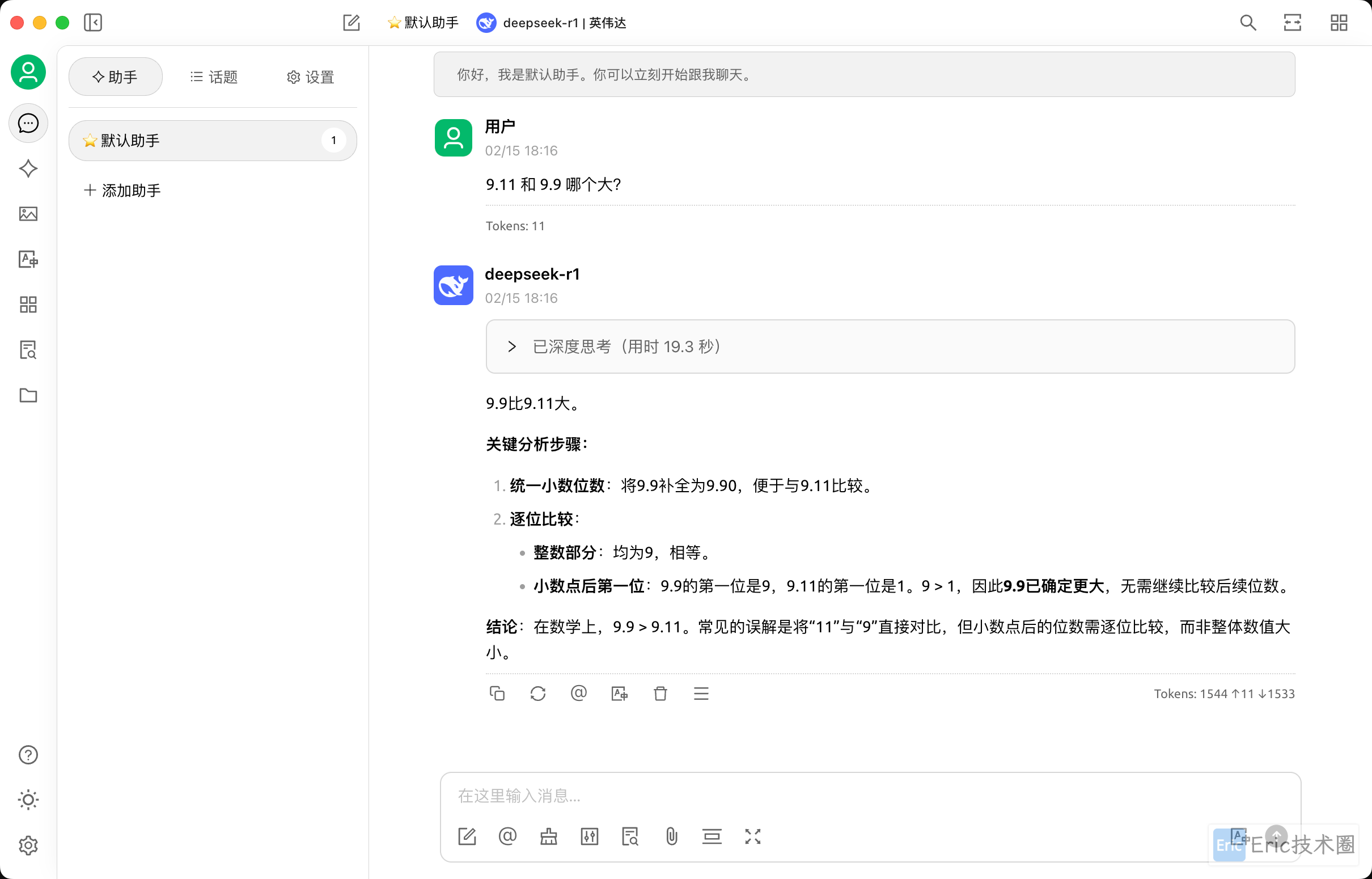Open the parameter sliders icon in input toolbar
Viewport: 1372px width, 879px height.
pyautogui.click(x=589, y=837)
